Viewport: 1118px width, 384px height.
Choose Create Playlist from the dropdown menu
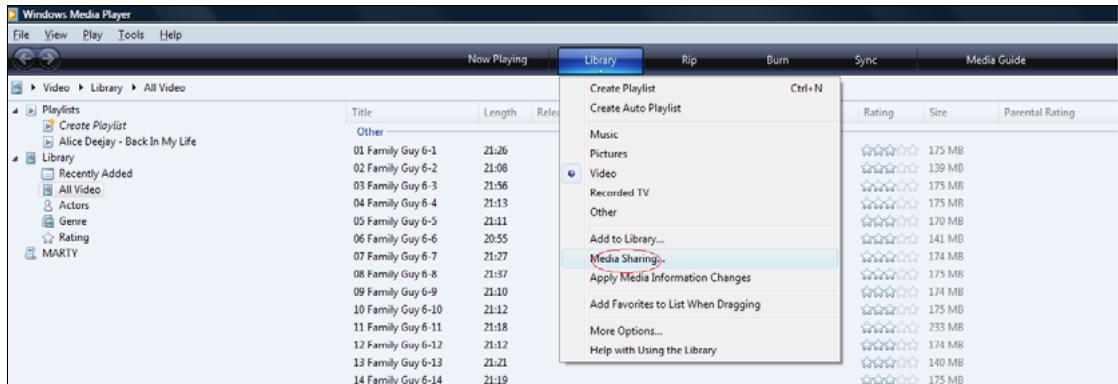[699, 89]
